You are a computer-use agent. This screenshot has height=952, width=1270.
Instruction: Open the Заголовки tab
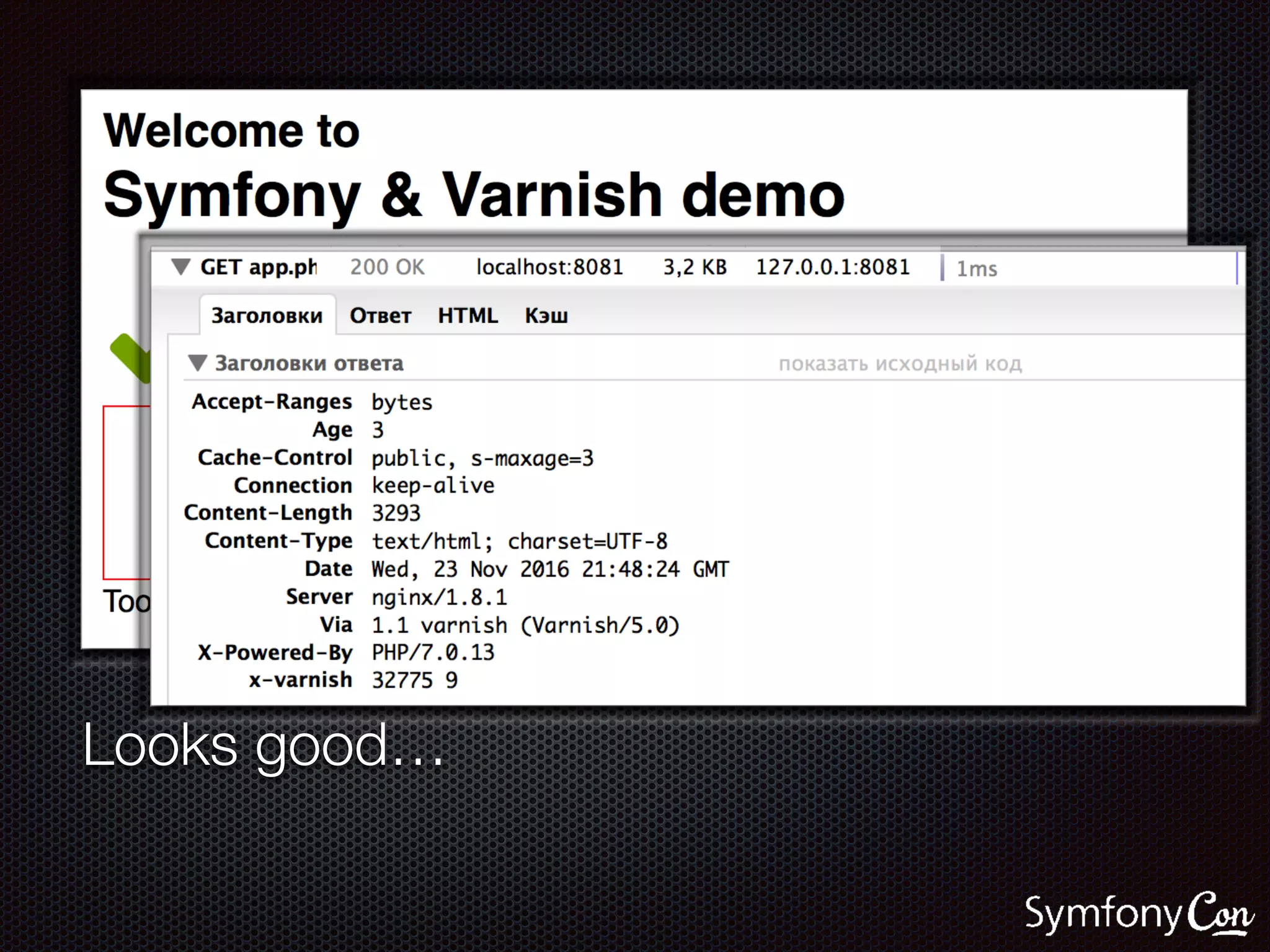[x=267, y=315]
